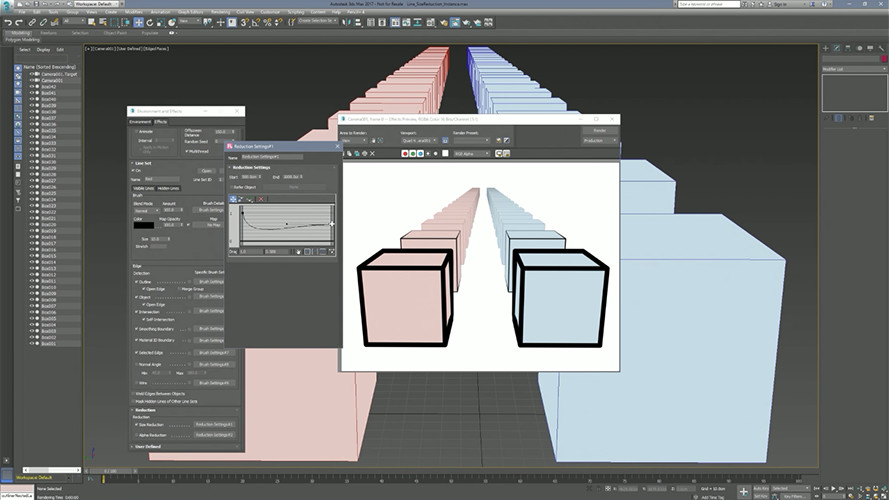
Task: Open Render Setup from main toolbar
Action: click(443, 23)
